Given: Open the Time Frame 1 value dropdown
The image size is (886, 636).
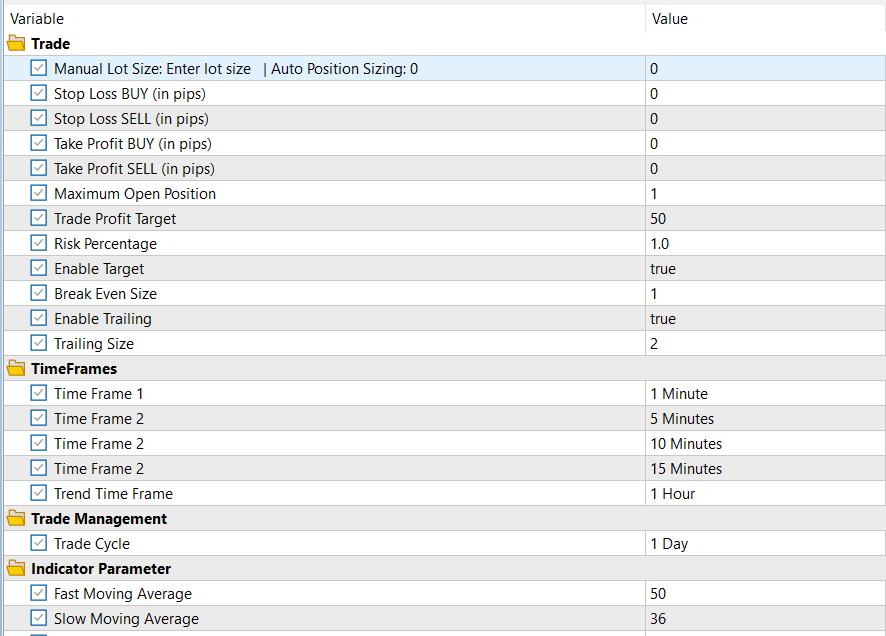Looking at the screenshot, I should [x=764, y=394].
